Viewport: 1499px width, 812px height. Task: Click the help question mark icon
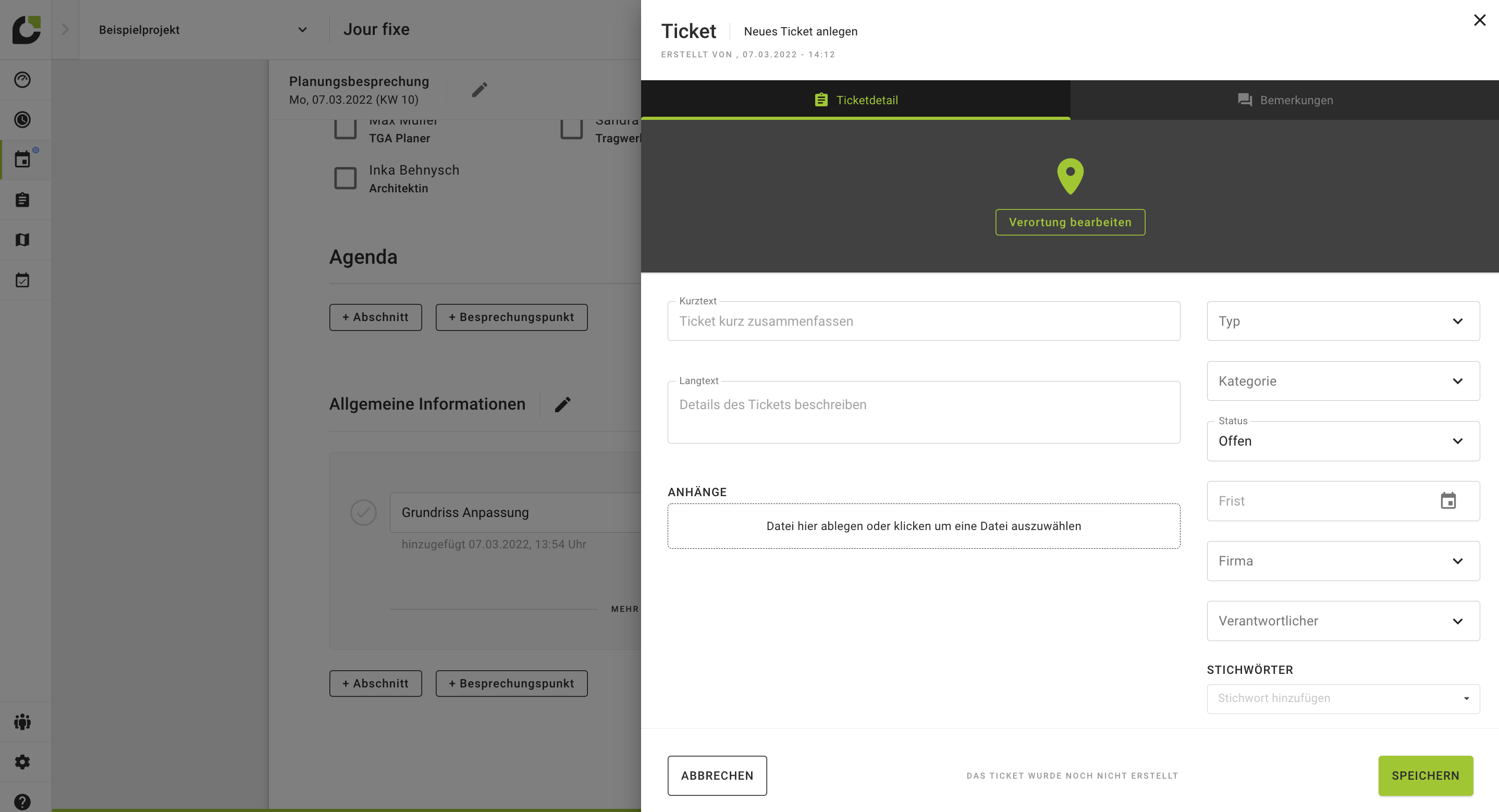coord(22,802)
